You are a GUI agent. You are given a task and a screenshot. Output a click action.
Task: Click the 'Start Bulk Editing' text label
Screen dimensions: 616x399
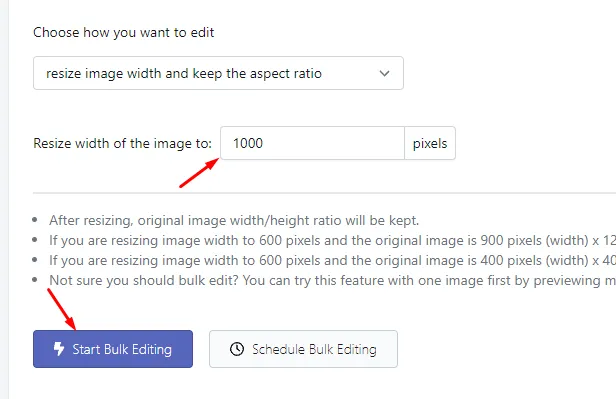pos(122,349)
